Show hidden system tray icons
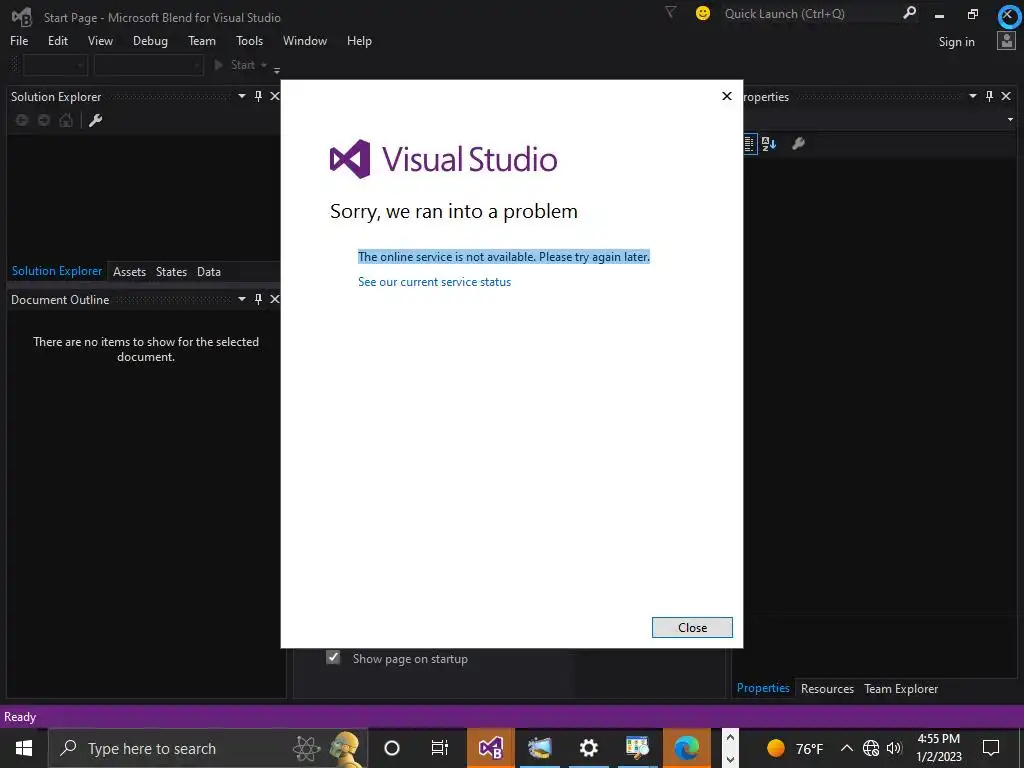Image resolution: width=1024 pixels, height=768 pixels. [x=846, y=748]
